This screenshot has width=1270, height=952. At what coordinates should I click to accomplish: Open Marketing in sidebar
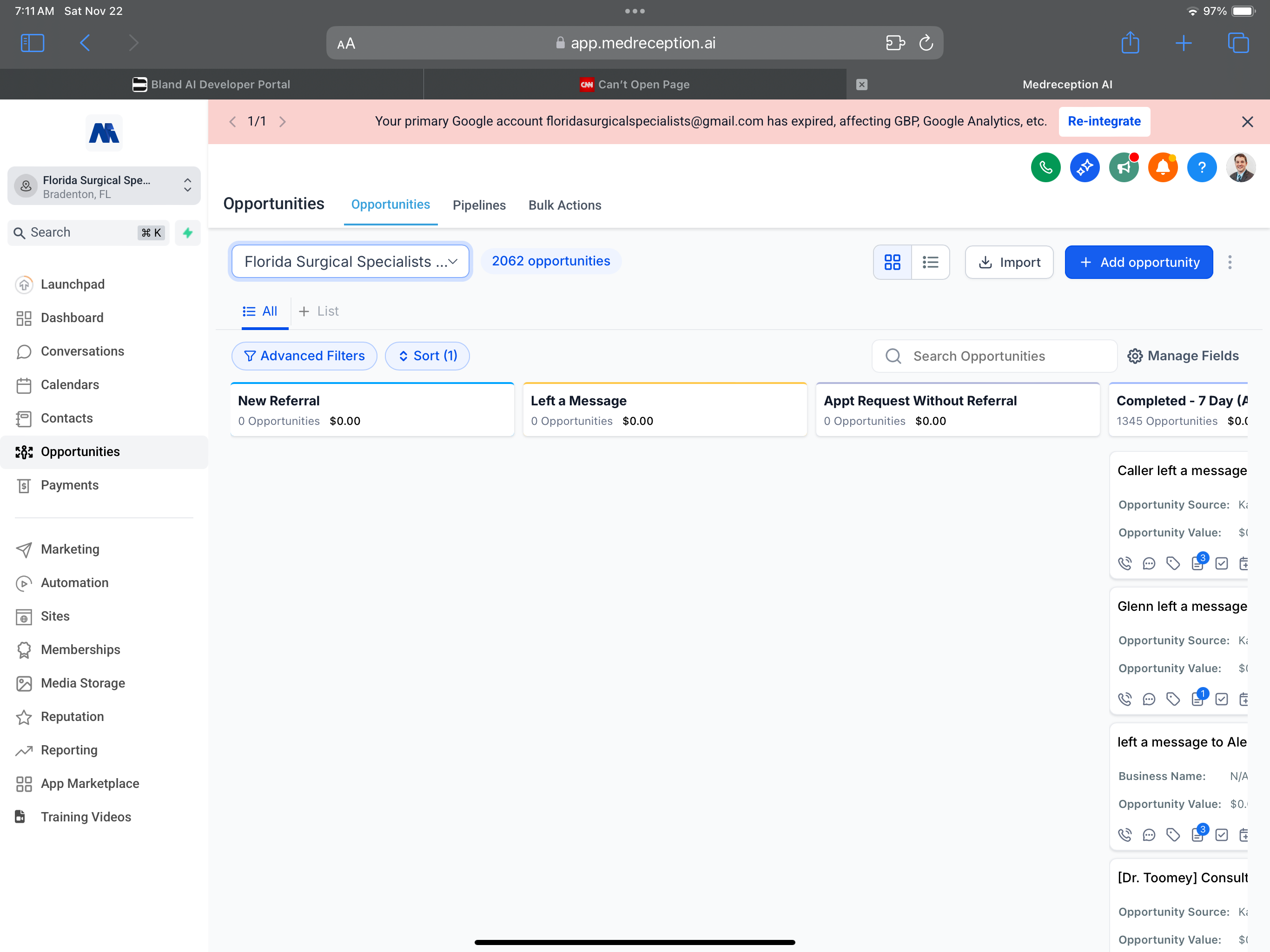tap(104, 549)
